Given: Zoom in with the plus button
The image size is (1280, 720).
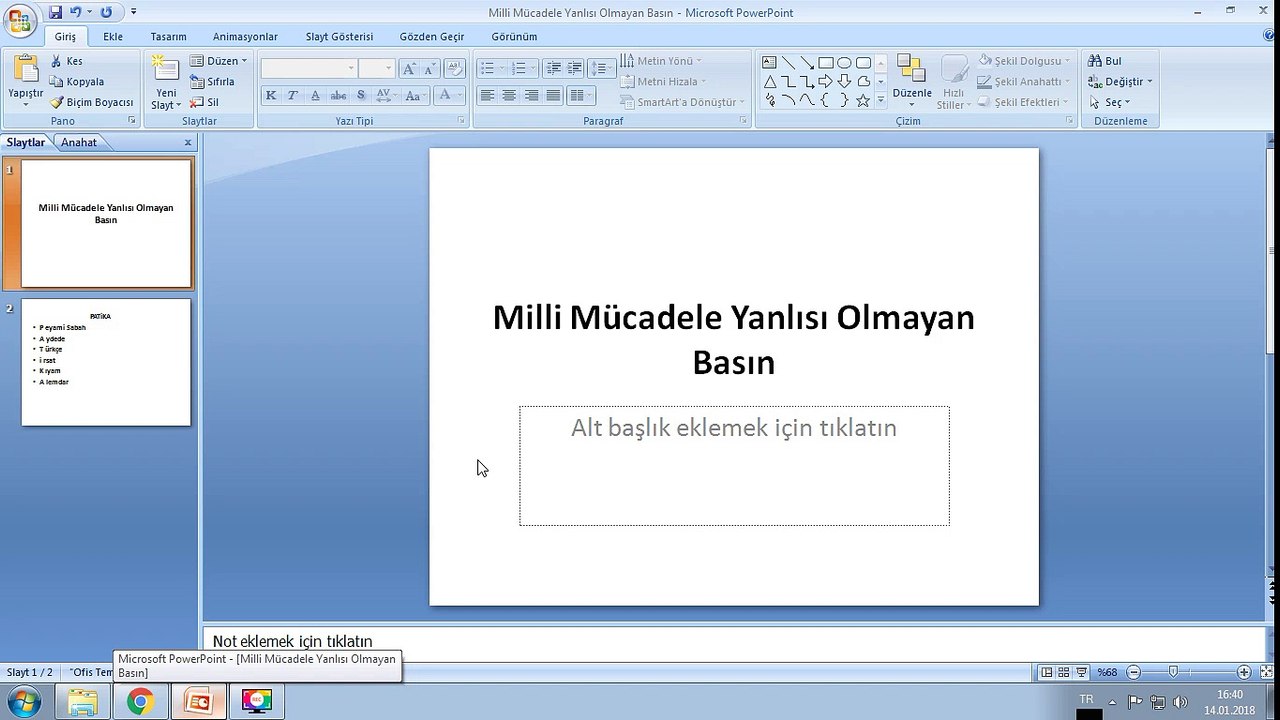Looking at the screenshot, I should point(1244,673).
